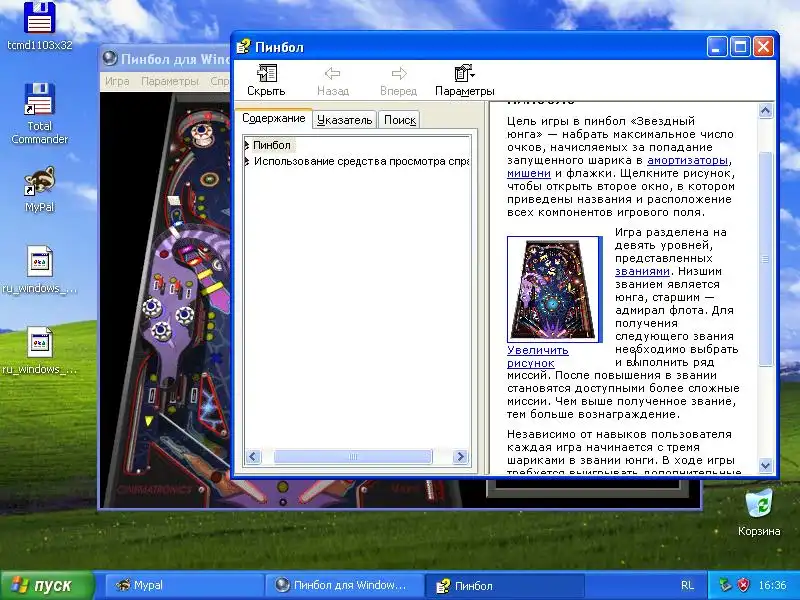
Task: Switch to Пинбол help taskbar button
Action: pyautogui.click(x=505, y=585)
